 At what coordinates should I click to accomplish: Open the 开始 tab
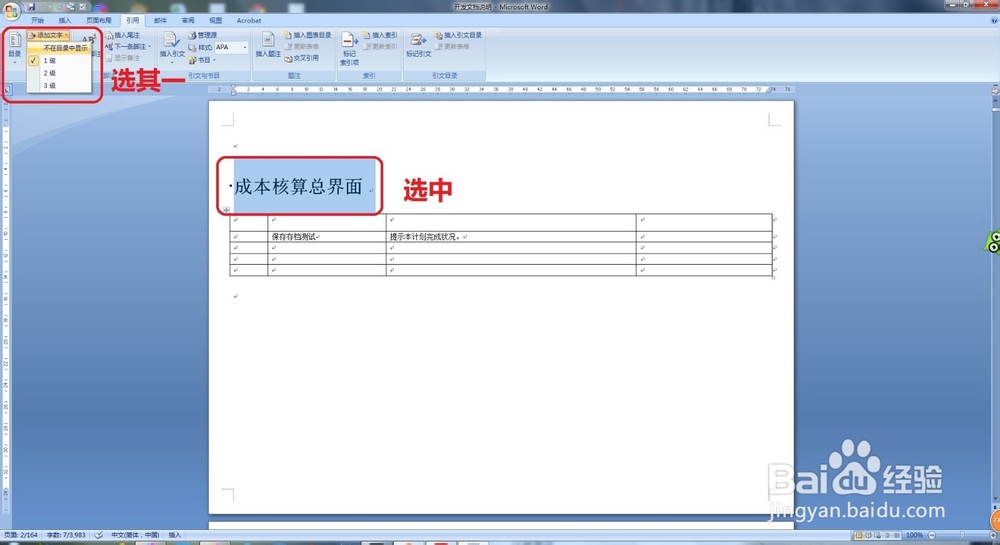[38, 20]
